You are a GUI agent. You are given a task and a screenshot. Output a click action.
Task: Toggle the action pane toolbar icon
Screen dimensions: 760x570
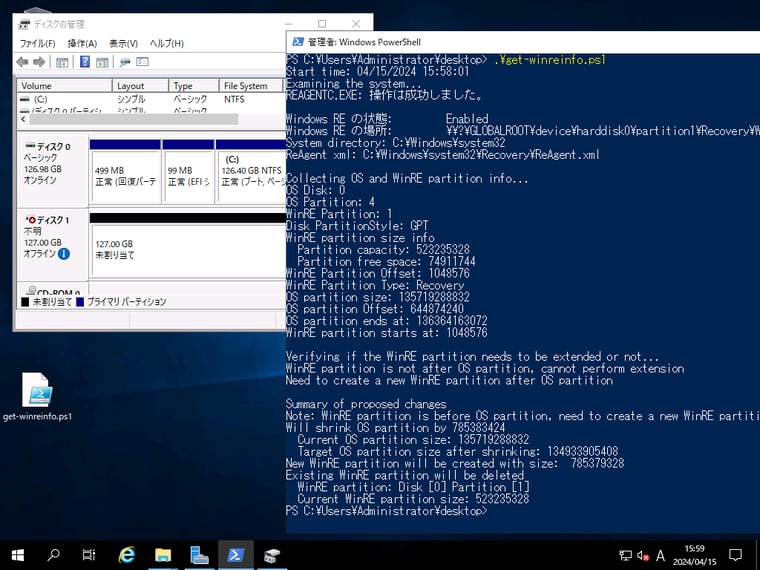tap(102, 62)
